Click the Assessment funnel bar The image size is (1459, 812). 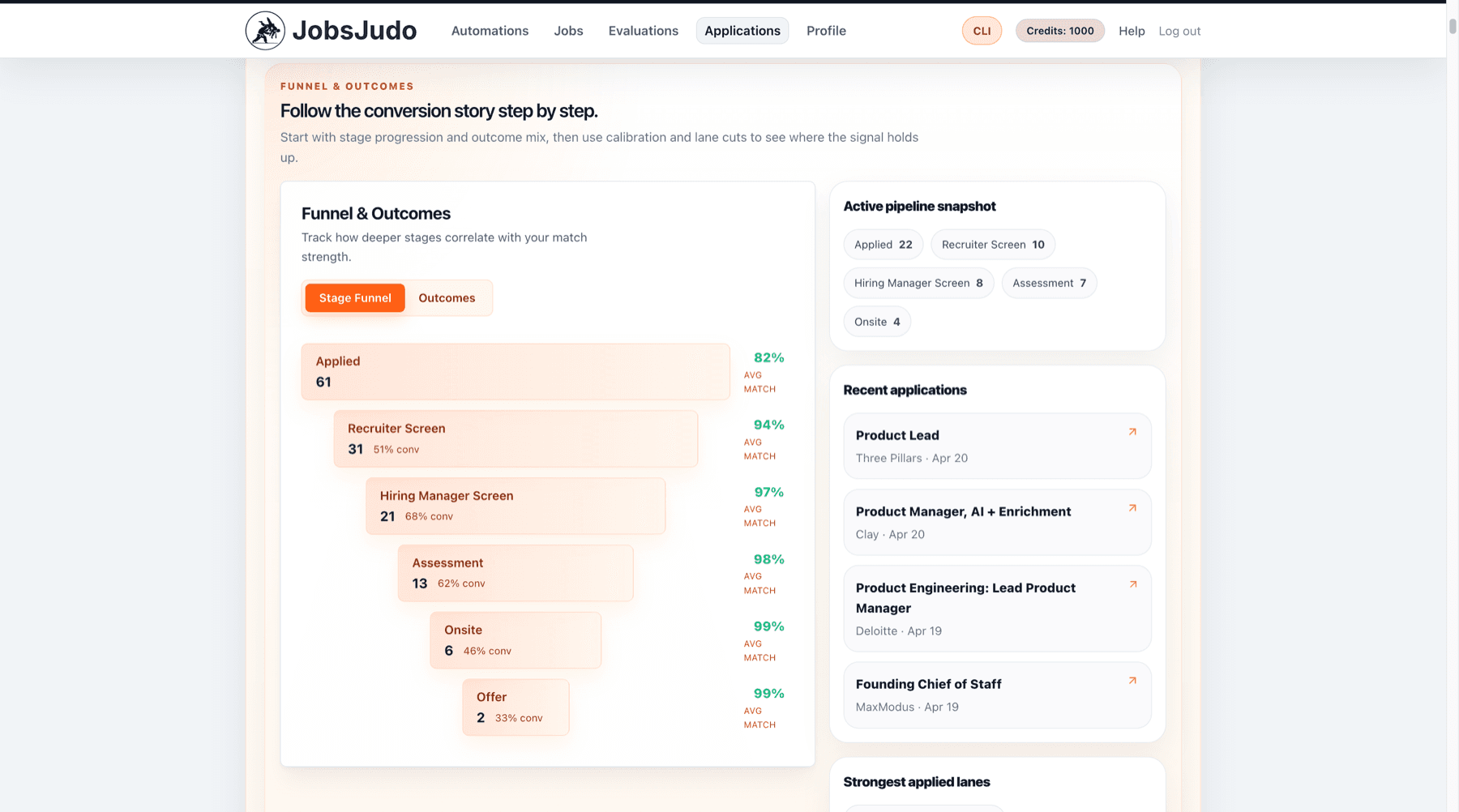516,573
